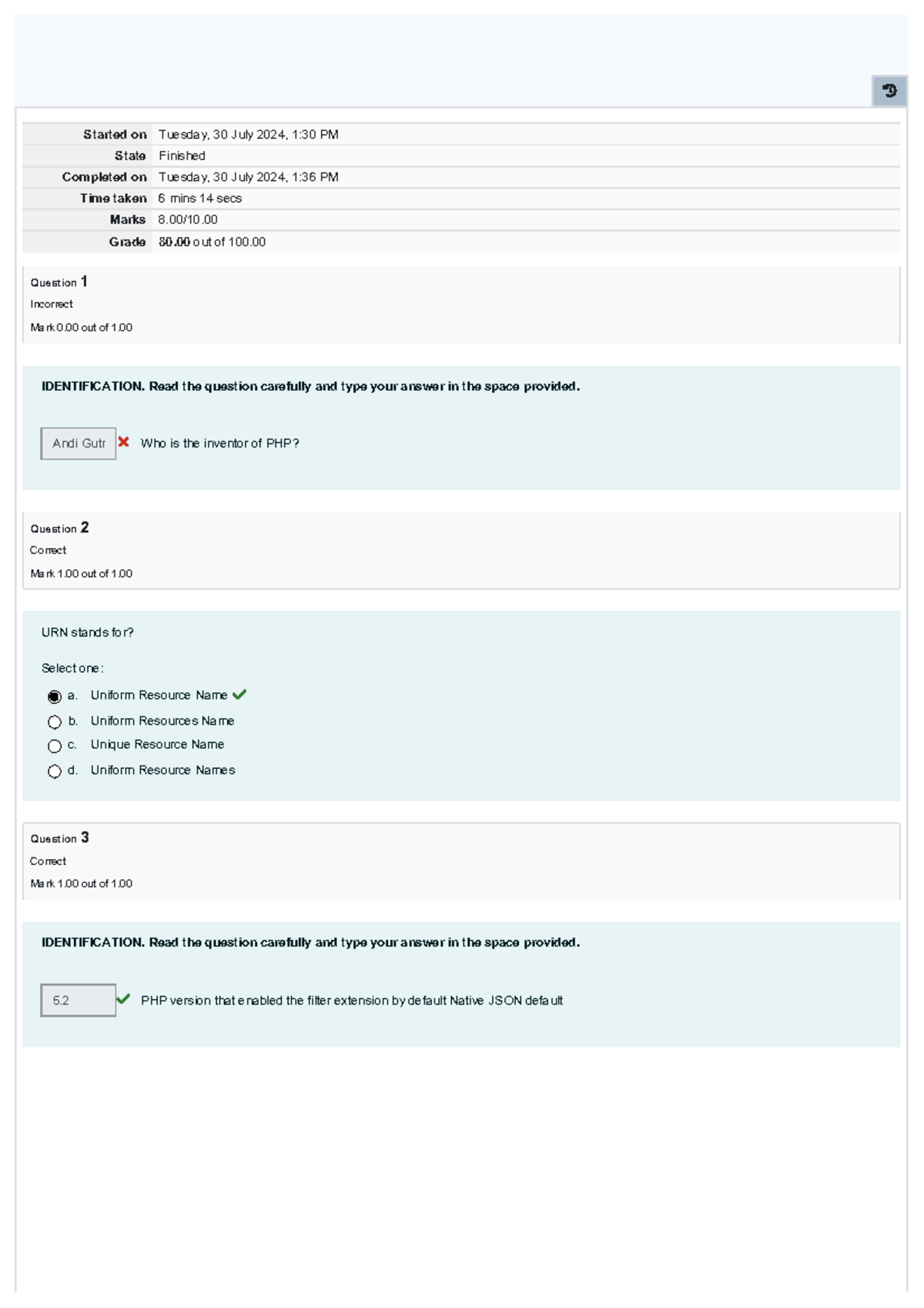Click the Correct status label under Question 2
This screenshot has height=1308, width=924.
[x=48, y=550]
